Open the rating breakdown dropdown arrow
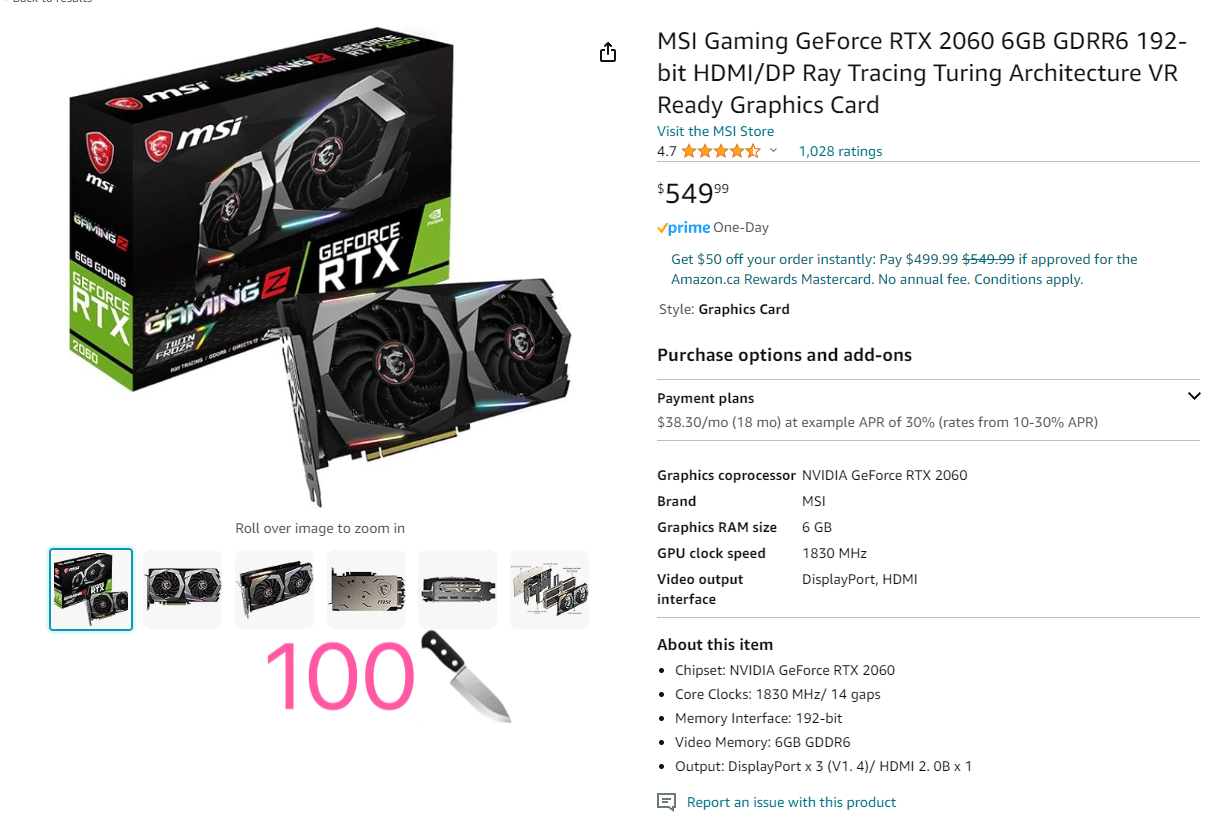 773,151
